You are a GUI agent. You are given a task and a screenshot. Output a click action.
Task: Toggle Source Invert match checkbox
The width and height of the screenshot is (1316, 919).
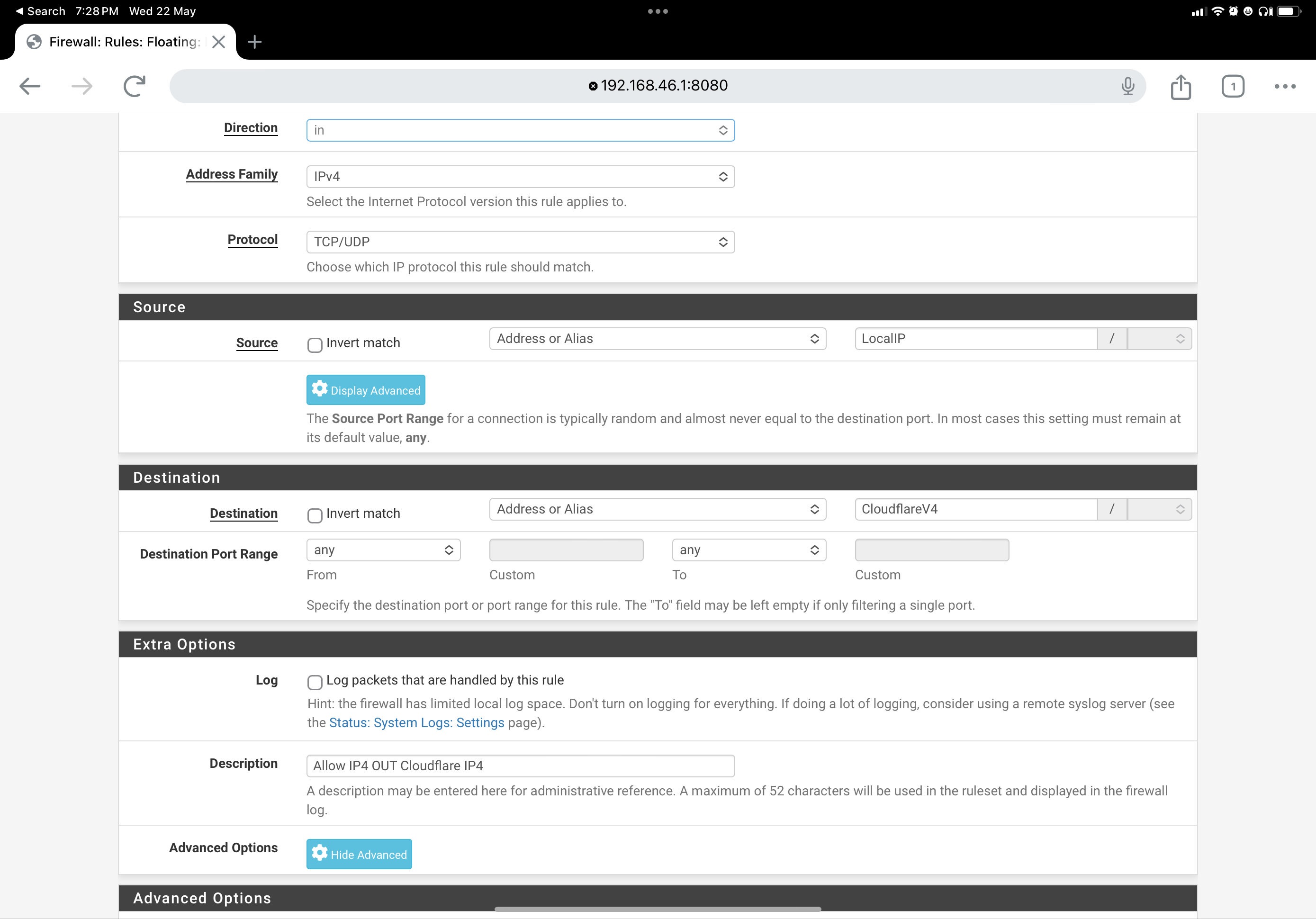pos(315,345)
